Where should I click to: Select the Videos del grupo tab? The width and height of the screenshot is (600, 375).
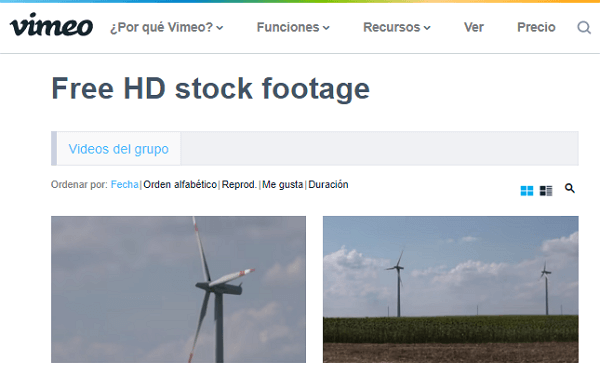119,149
